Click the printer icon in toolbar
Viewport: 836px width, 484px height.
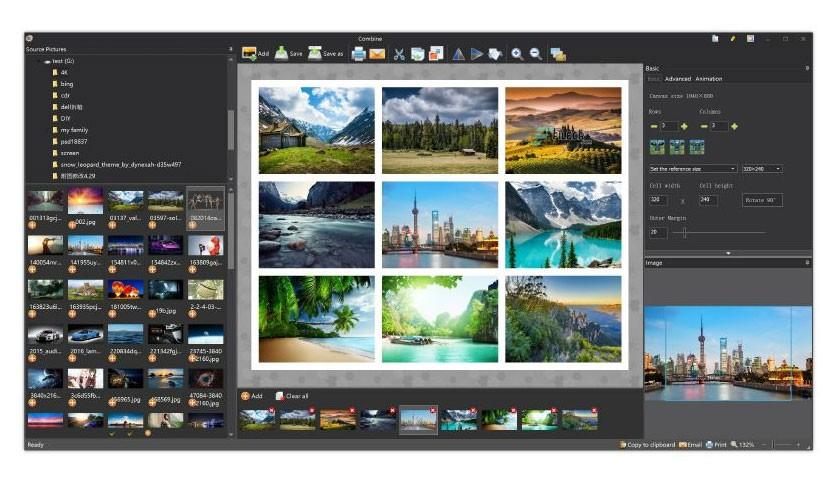358,54
